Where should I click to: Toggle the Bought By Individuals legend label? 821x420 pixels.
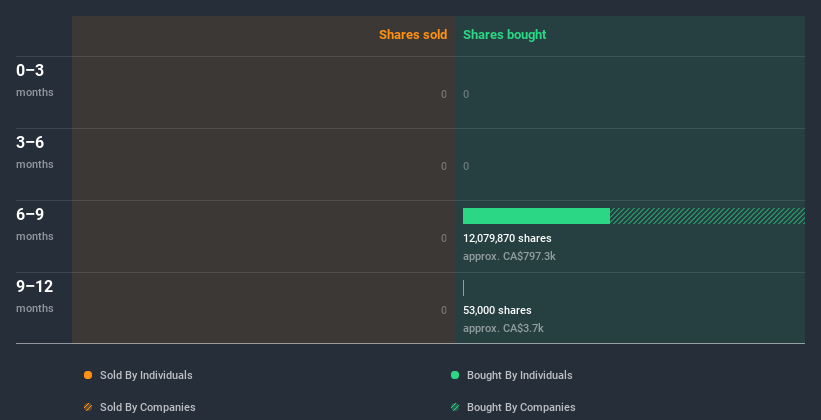(519, 375)
